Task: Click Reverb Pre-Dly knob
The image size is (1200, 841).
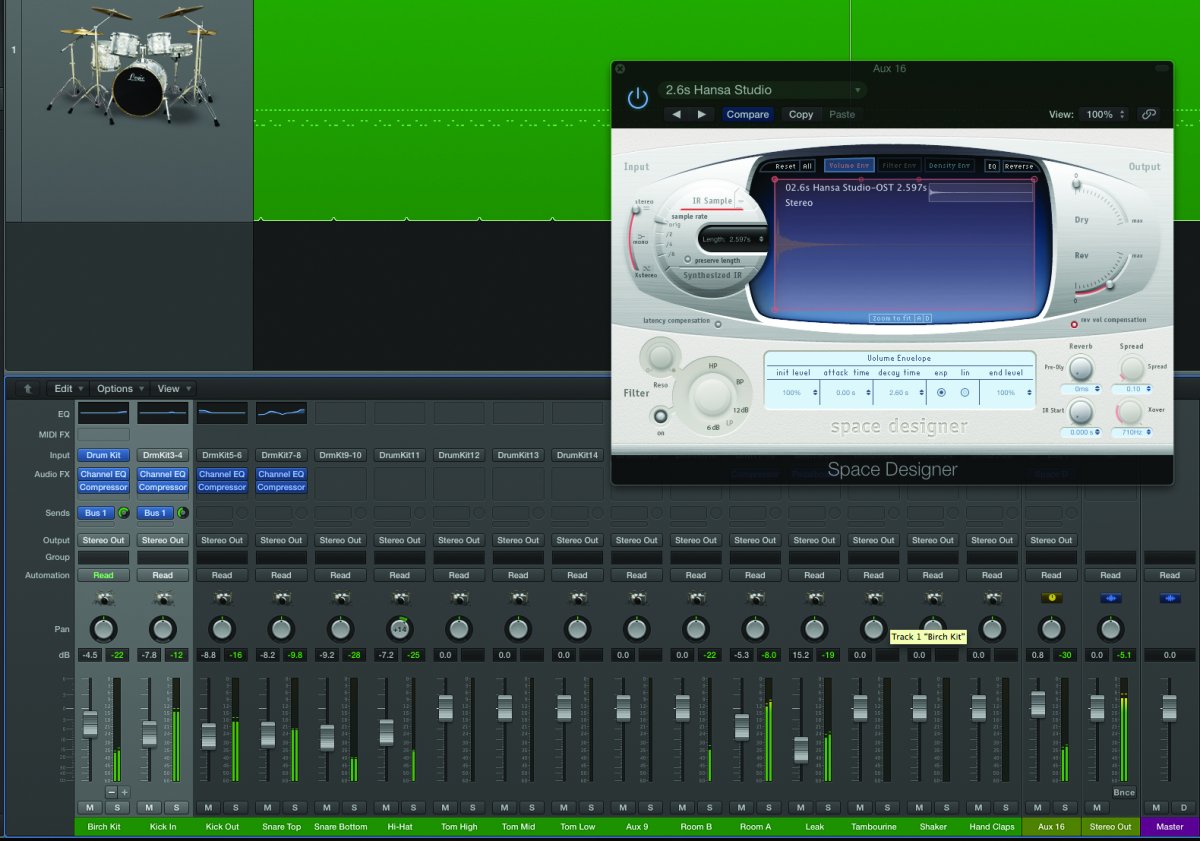Action: click(x=1081, y=367)
